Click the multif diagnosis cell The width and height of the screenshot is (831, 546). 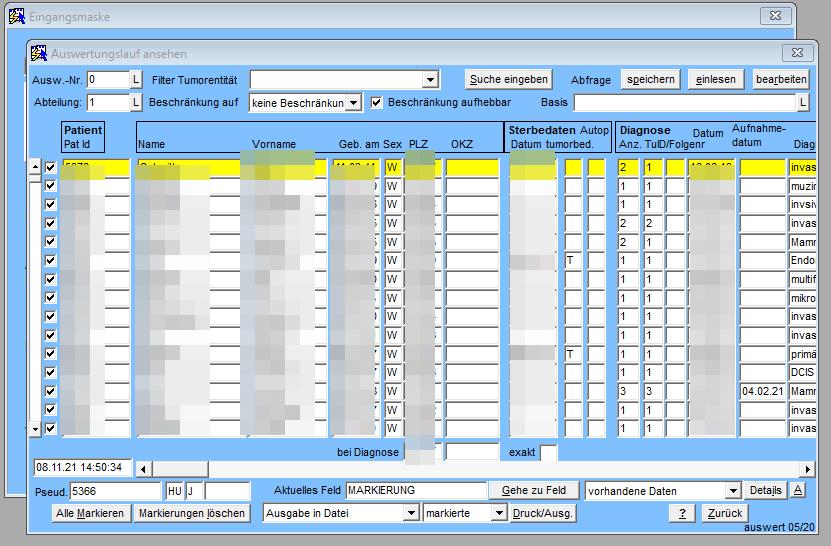tap(802, 279)
